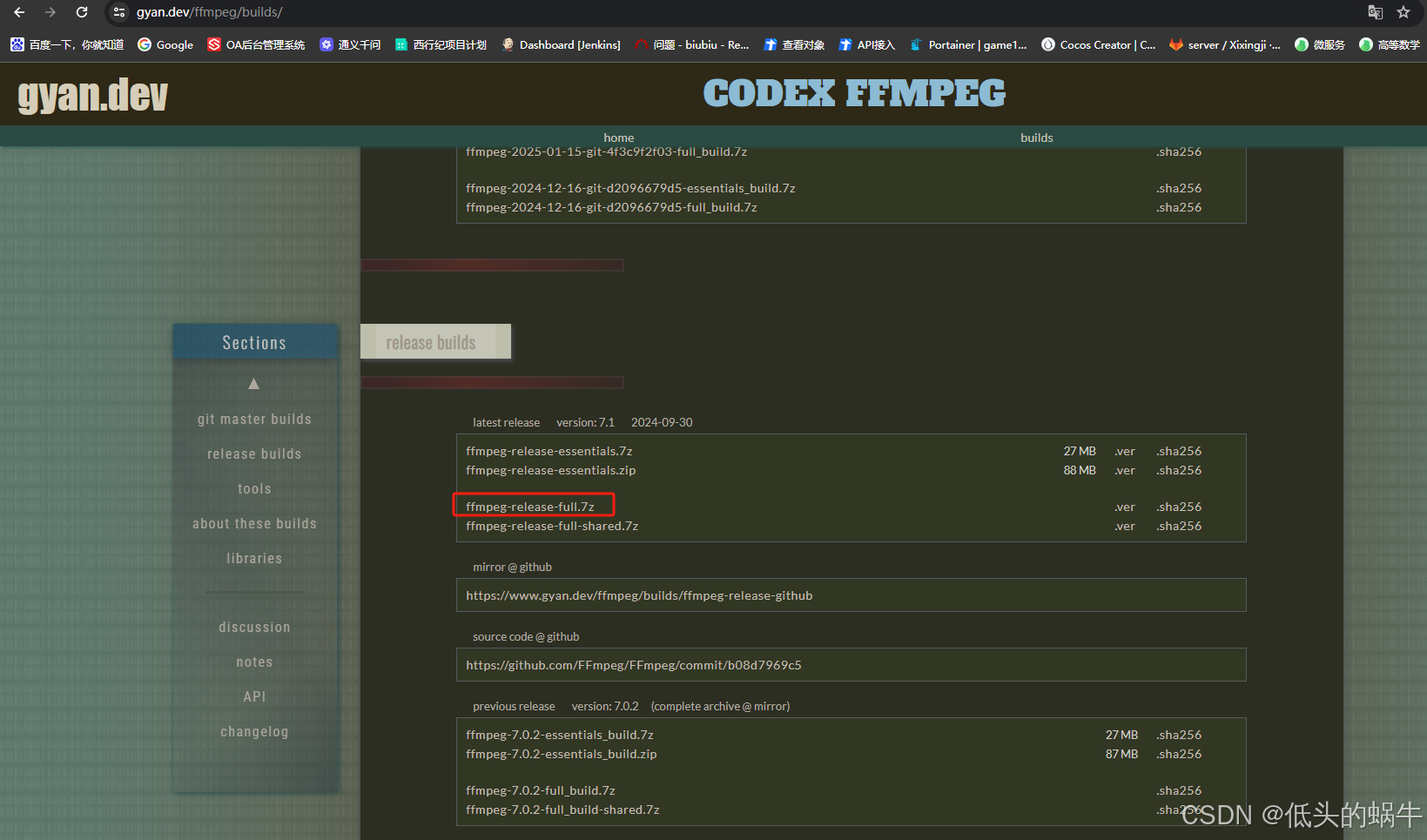Download ffmpeg-2024-12-16-git-d2096679d5-essentials_build.7z
The width and height of the screenshot is (1427, 840).
click(x=630, y=188)
